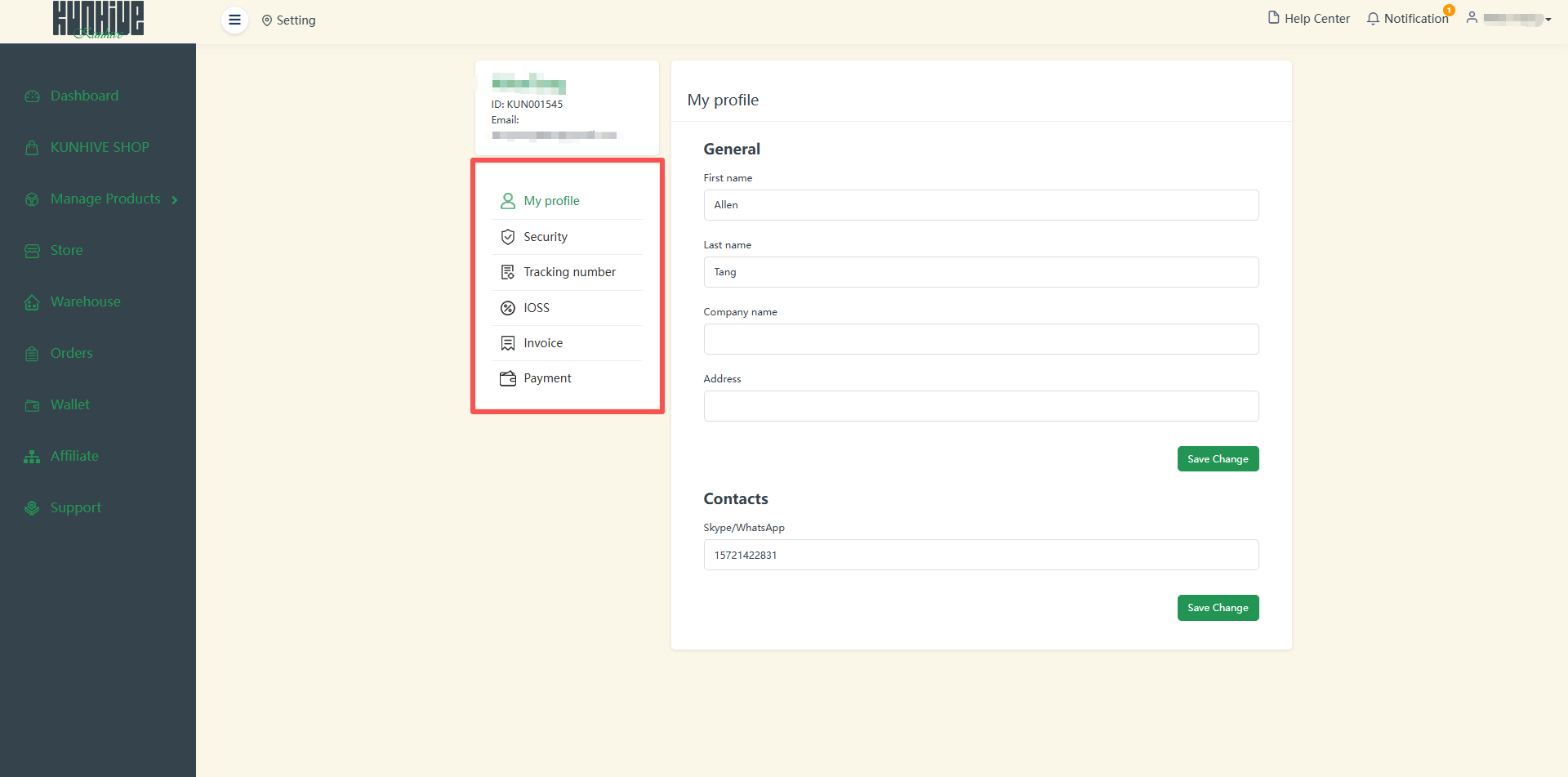
Task: Expand the Manage Products submenu chevron
Action: click(x=175, y=199)
